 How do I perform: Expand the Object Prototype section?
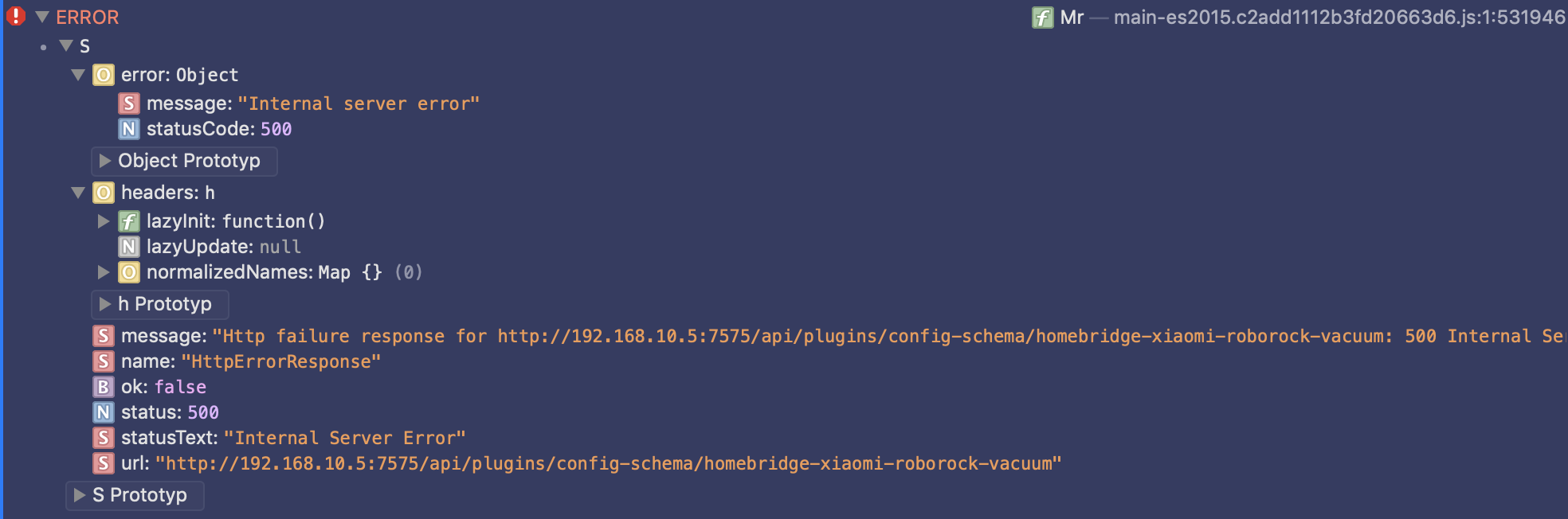[x=184, y=161]
